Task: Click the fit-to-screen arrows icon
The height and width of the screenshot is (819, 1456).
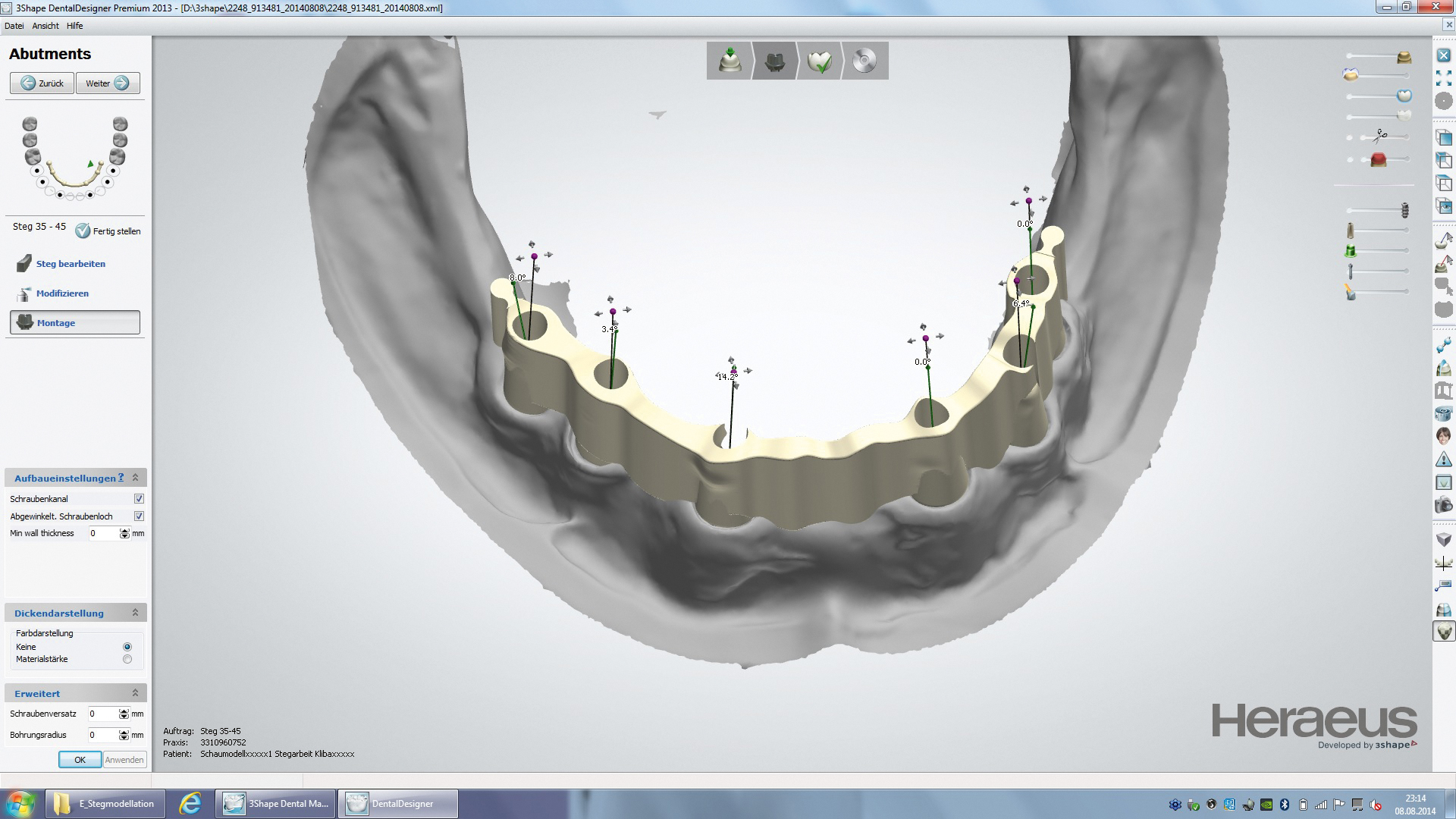Action: (1443, 78)
